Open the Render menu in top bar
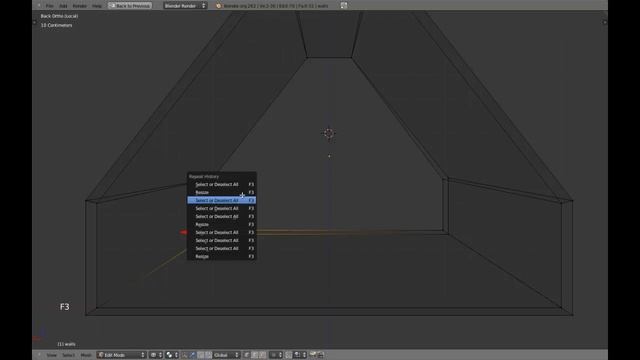Image resolution: width=640 pixels, height=360 pixels. point(80,6)
